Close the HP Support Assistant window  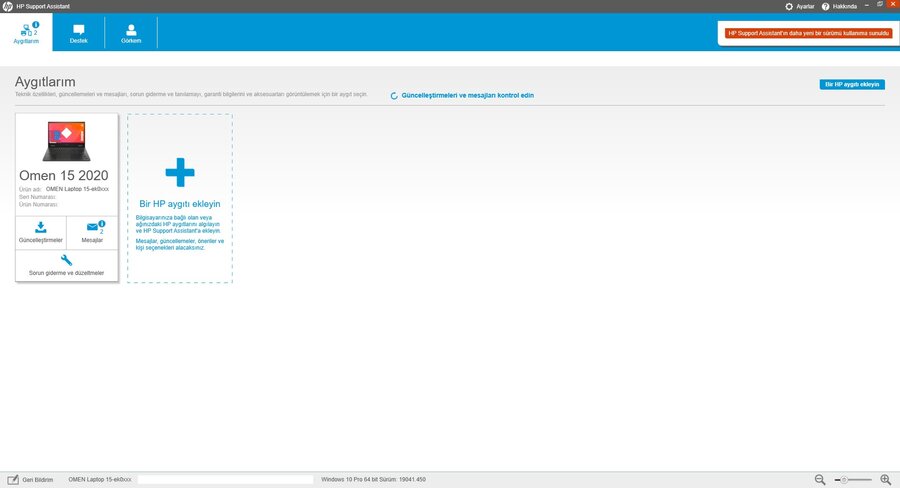[893, 5]
